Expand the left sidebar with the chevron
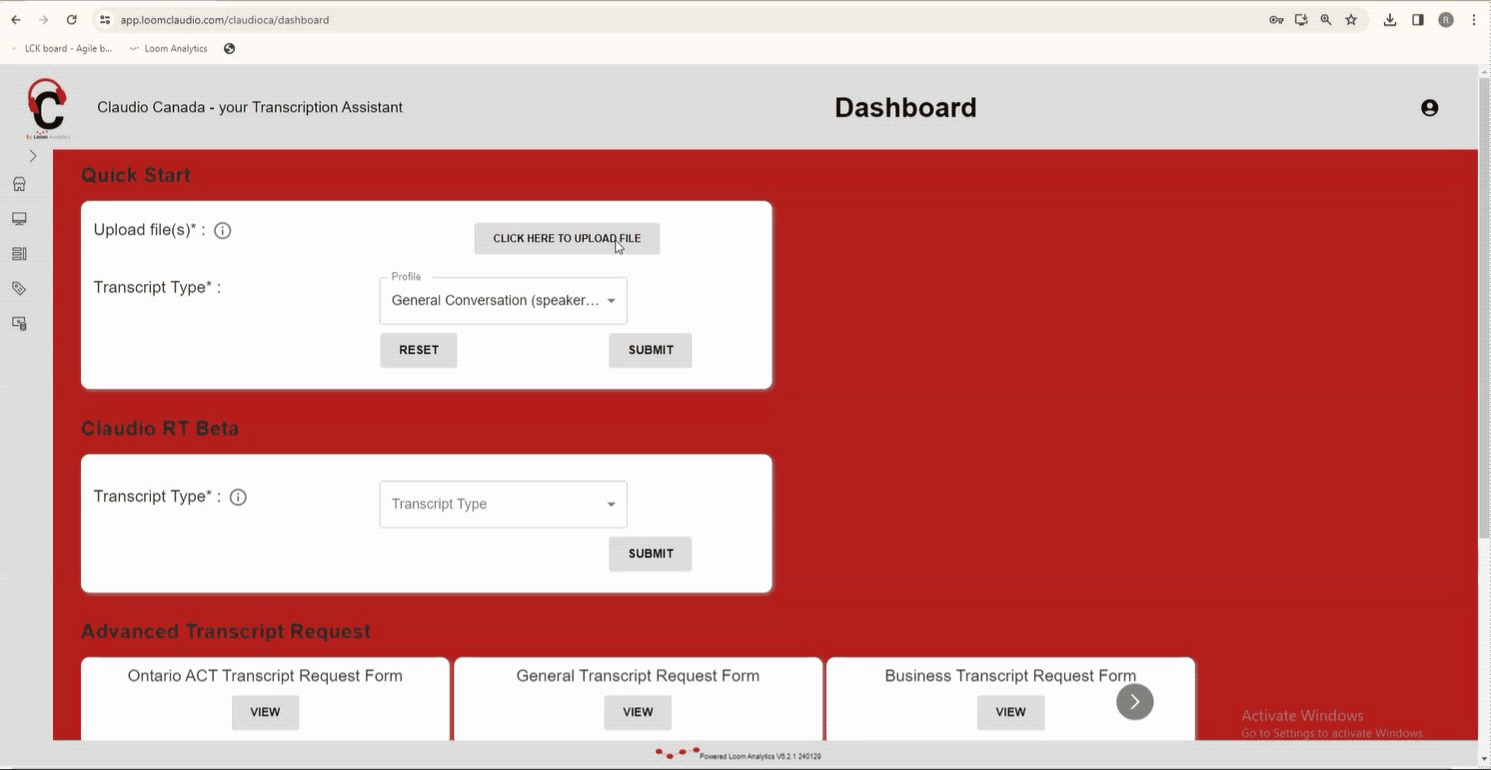Image resolution: width=1491 pixels, height=770 pixels. point(33,156)
